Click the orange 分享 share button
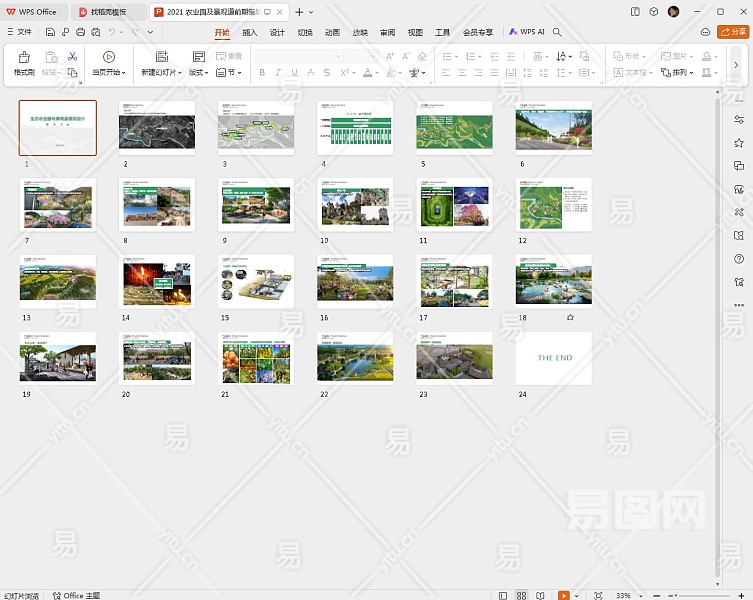The width and height of the screenshot is (753, 600). pos(732,32)
